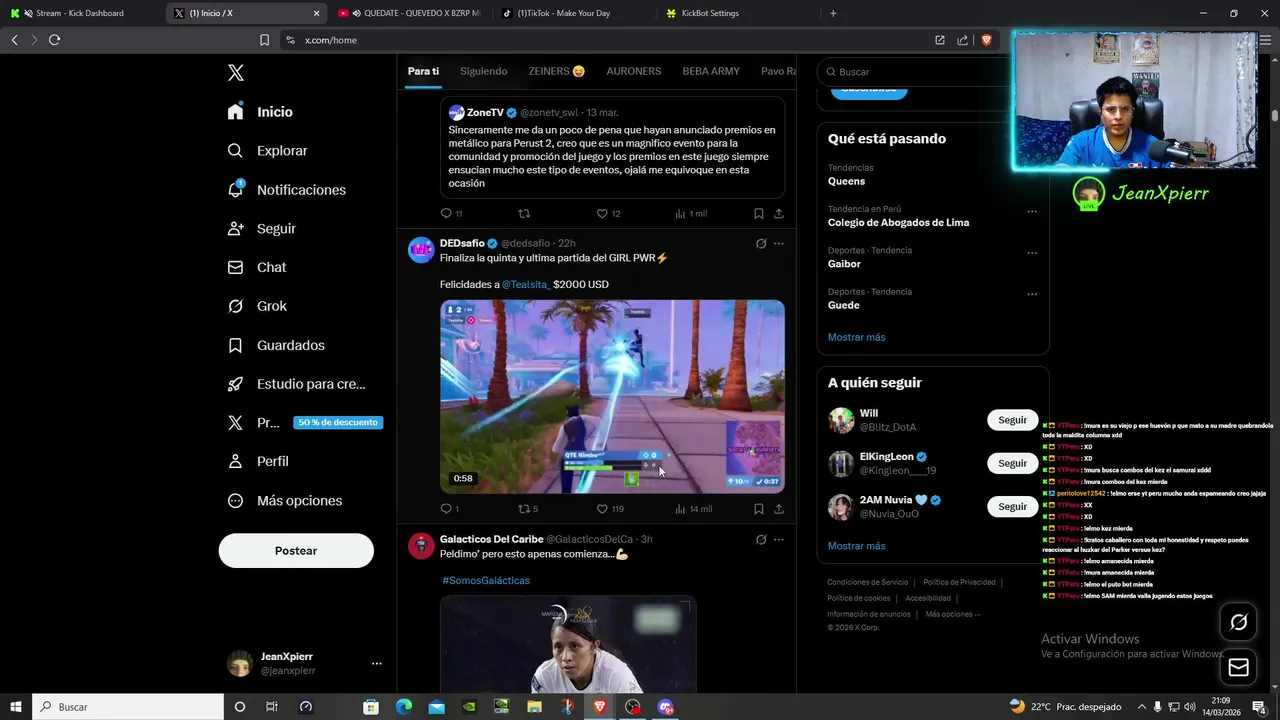Click the Windows taskbar search box
The width and height of the screenshot is (1280, 720).
128,707
